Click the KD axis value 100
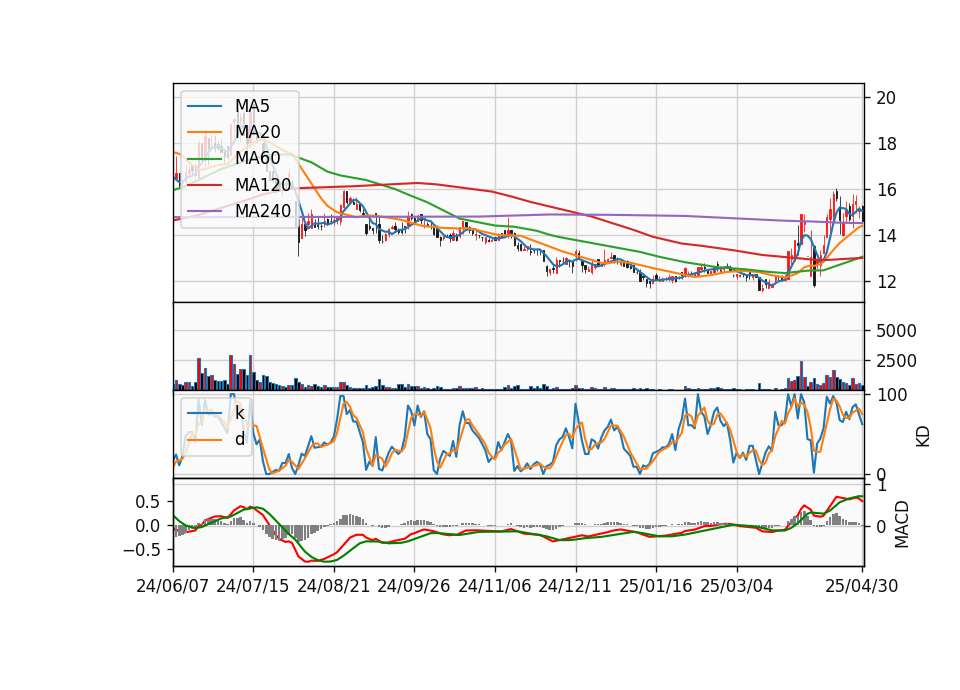960x690 pixels. point(892,395)
